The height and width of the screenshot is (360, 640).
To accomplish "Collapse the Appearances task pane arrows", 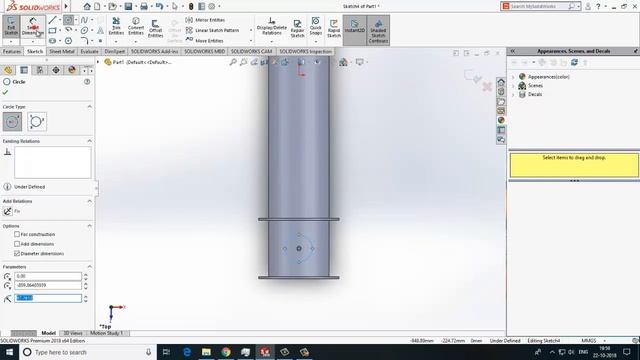I will (513, 51).
